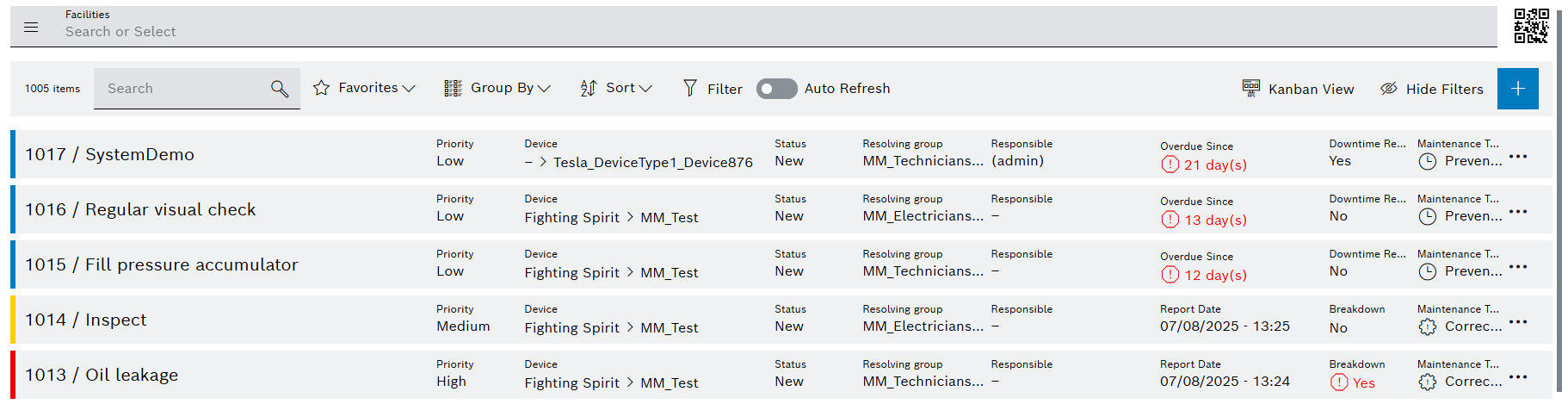1568x404 pixels.
Task: Click the Filter funnel icon
Action: 690,88
